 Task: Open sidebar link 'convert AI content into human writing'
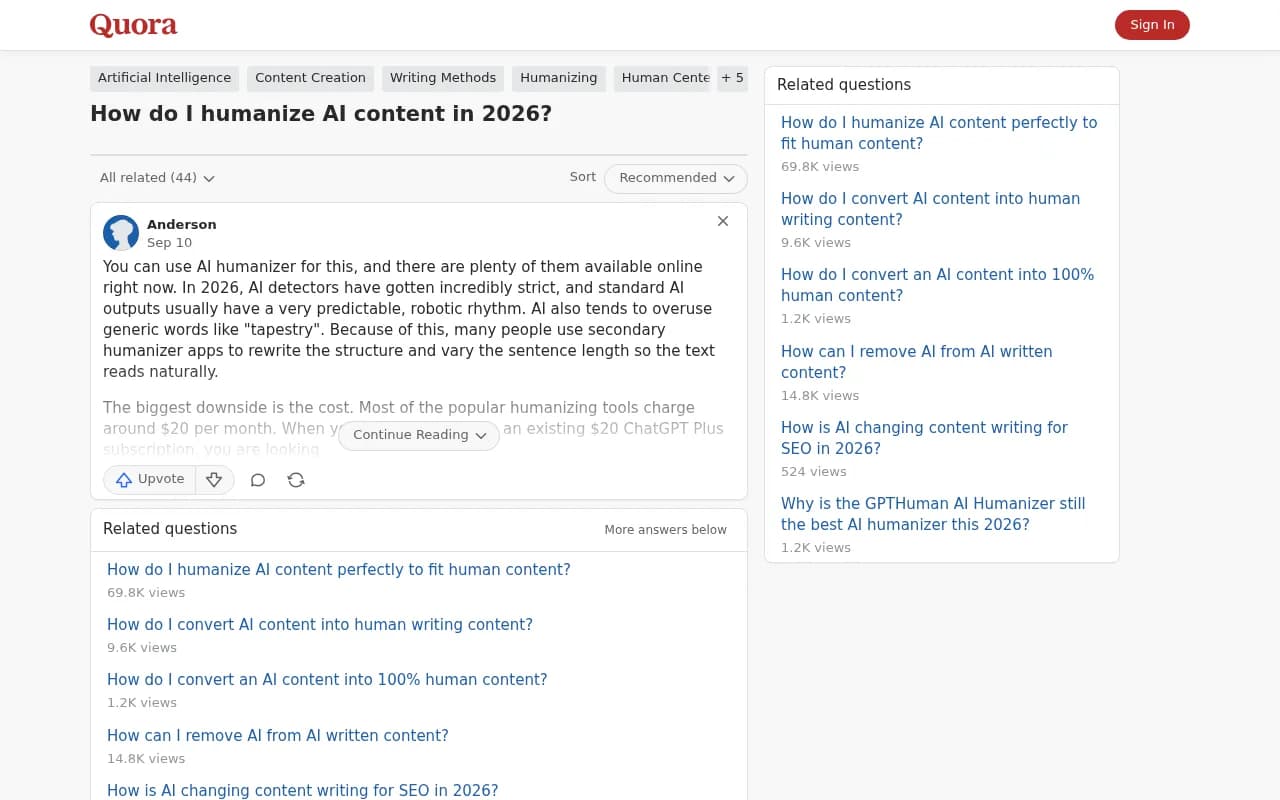(x=930, y=209)
